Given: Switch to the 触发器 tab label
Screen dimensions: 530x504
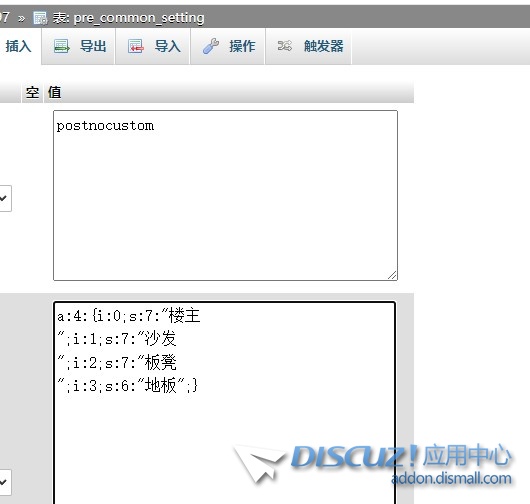Looking at the screenshot, I should [323, 46].
